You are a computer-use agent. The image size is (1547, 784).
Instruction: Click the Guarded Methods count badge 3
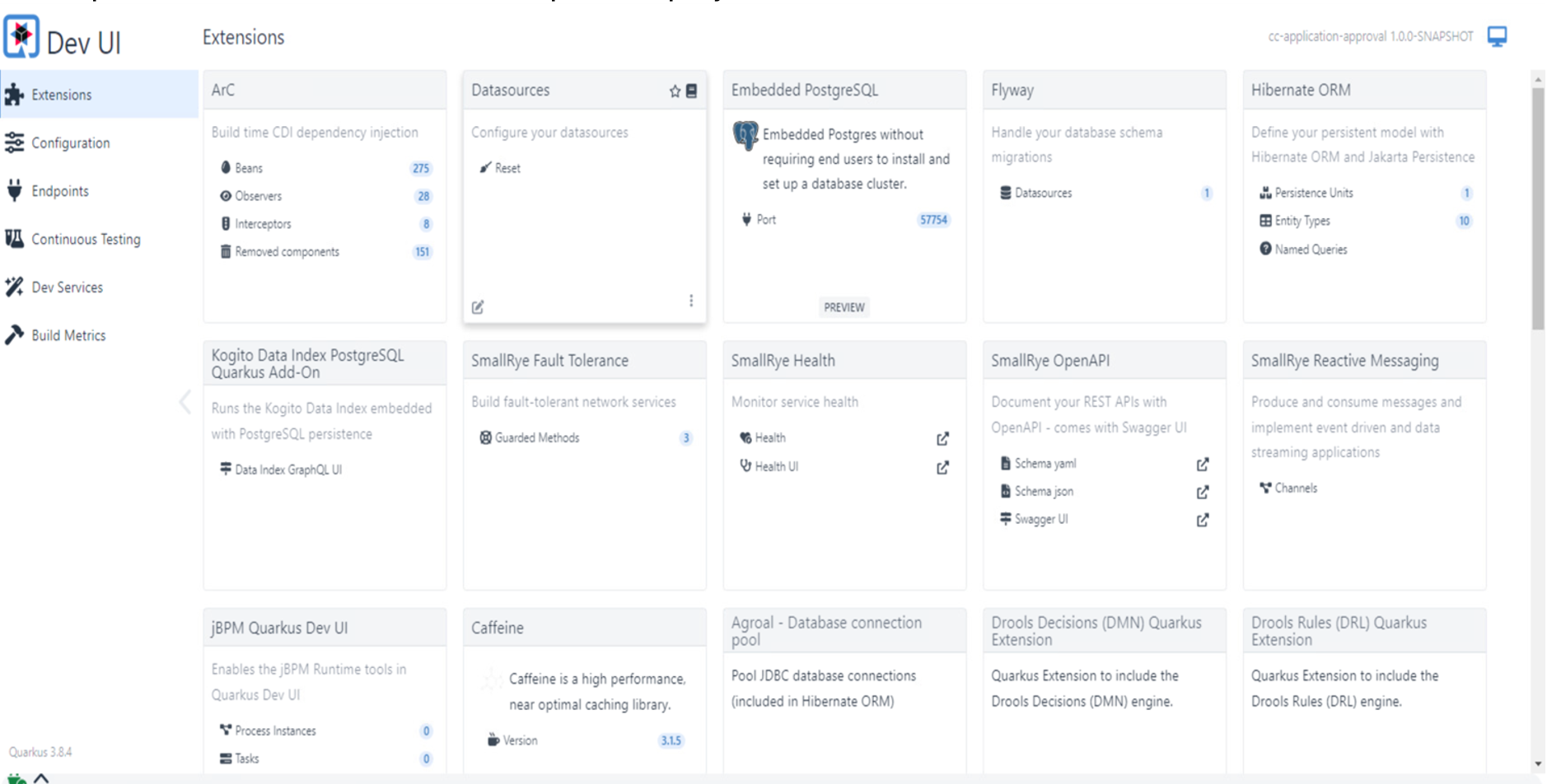(x=685, y=438)
